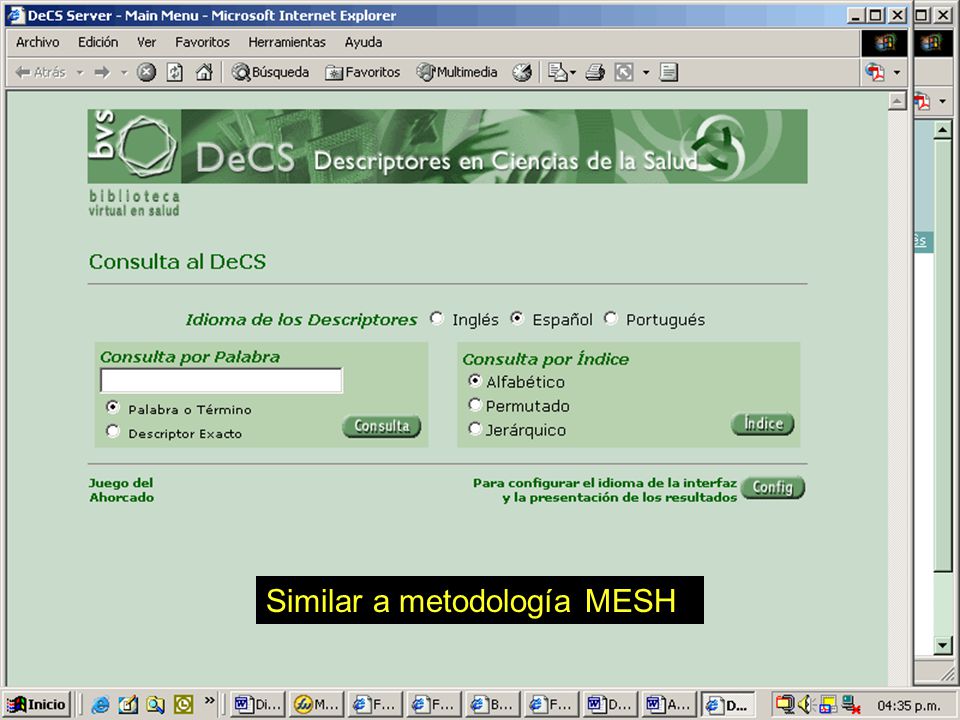Launch Internet Explorer from the quick launch
The height and width of the screenshot is (720, 960).
click(x=100, y=705)
